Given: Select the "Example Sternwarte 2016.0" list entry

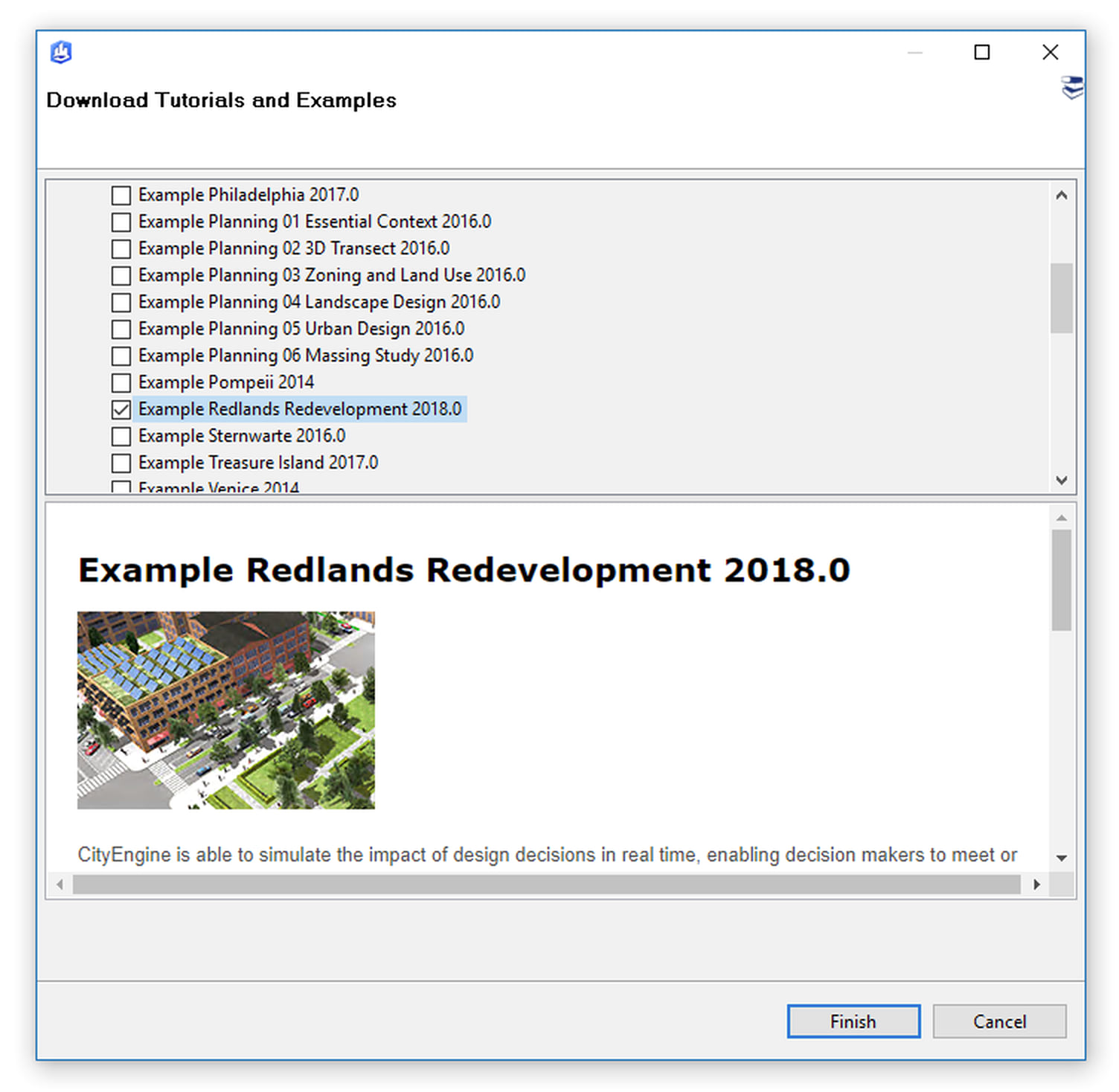Looking at the screenshot, I should click(x=242, y=436).
